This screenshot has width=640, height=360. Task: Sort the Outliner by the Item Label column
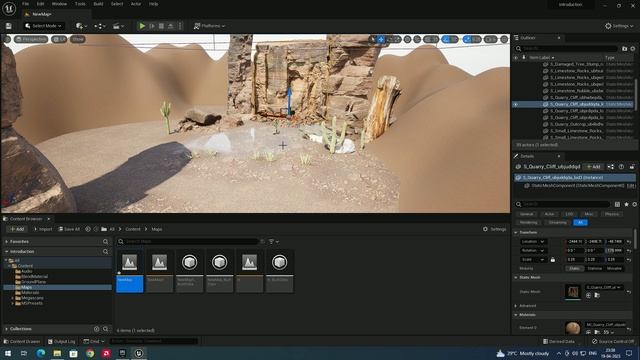pyautogui.click(x=541, y=58)
